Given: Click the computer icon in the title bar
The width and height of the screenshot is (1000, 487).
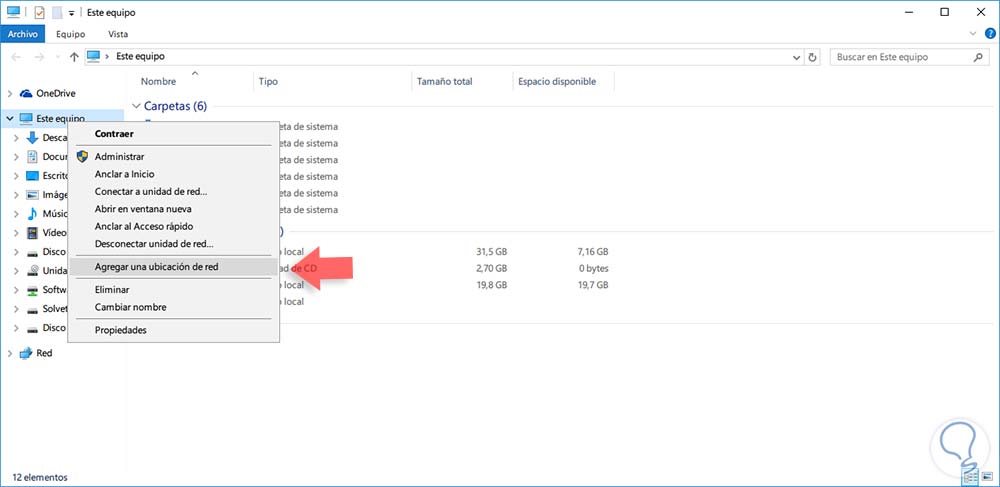Looking at the screenshot, I should point(13,12).
